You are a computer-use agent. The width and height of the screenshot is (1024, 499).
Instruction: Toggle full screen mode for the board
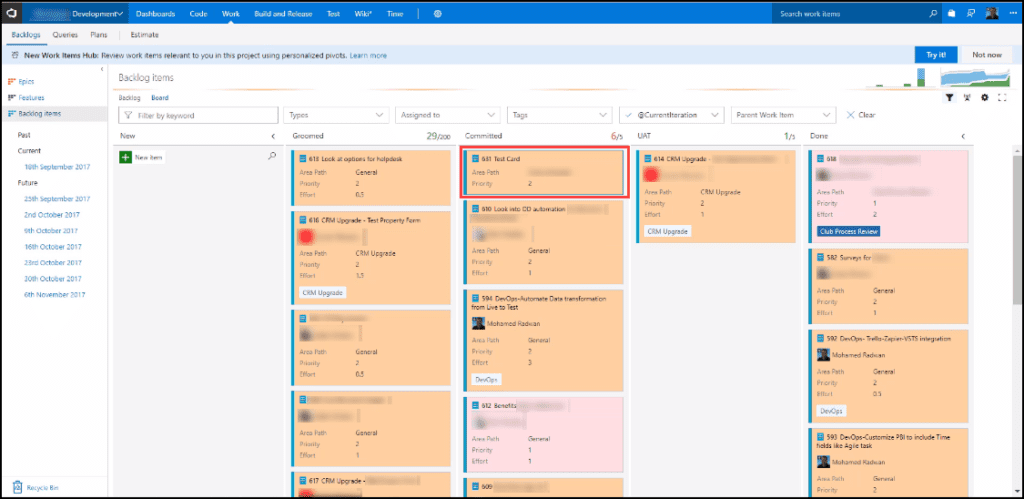[x=1001, y=97]
